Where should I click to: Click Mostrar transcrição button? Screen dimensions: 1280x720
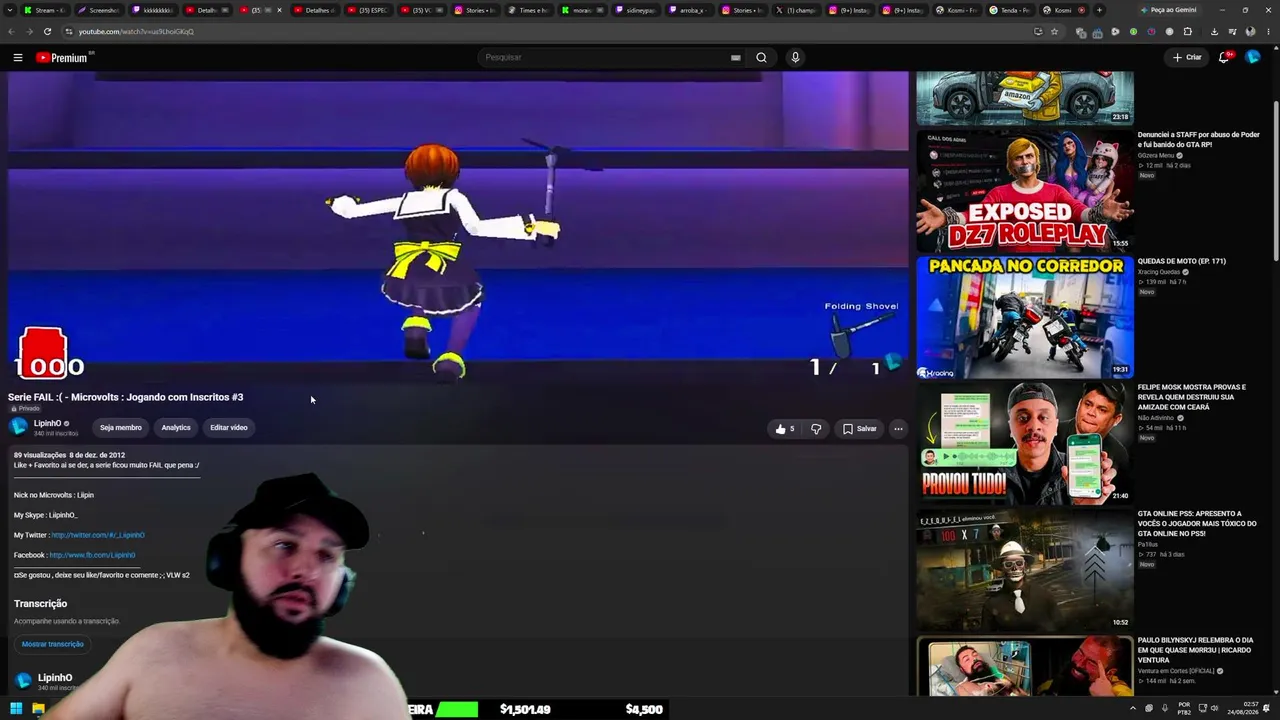[x=53, y=644]
